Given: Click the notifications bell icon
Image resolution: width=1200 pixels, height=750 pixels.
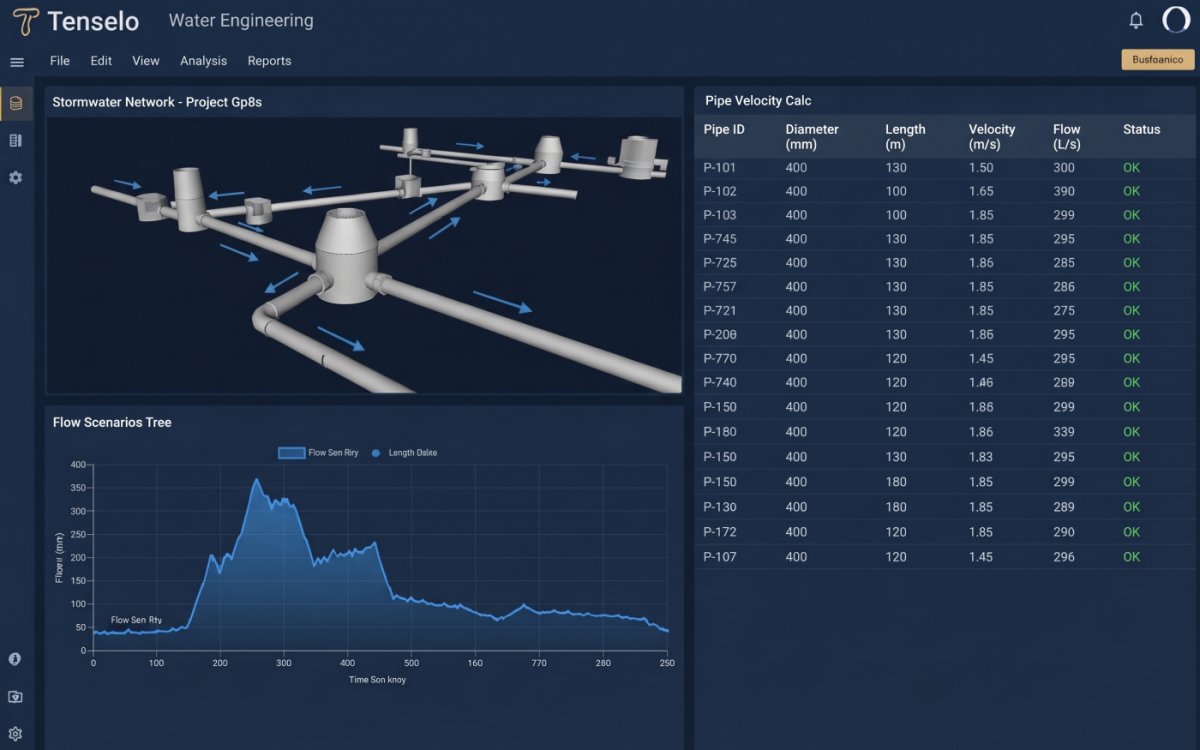Looking at the screenshot, I should click(1136, 20).
